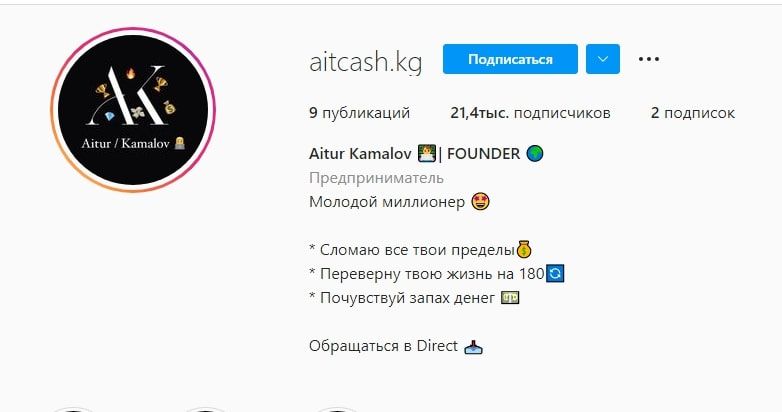Click the technologist emoji beside Aitur Kamalov
Viewport: 782px width, 412px height.
point(426,154)
